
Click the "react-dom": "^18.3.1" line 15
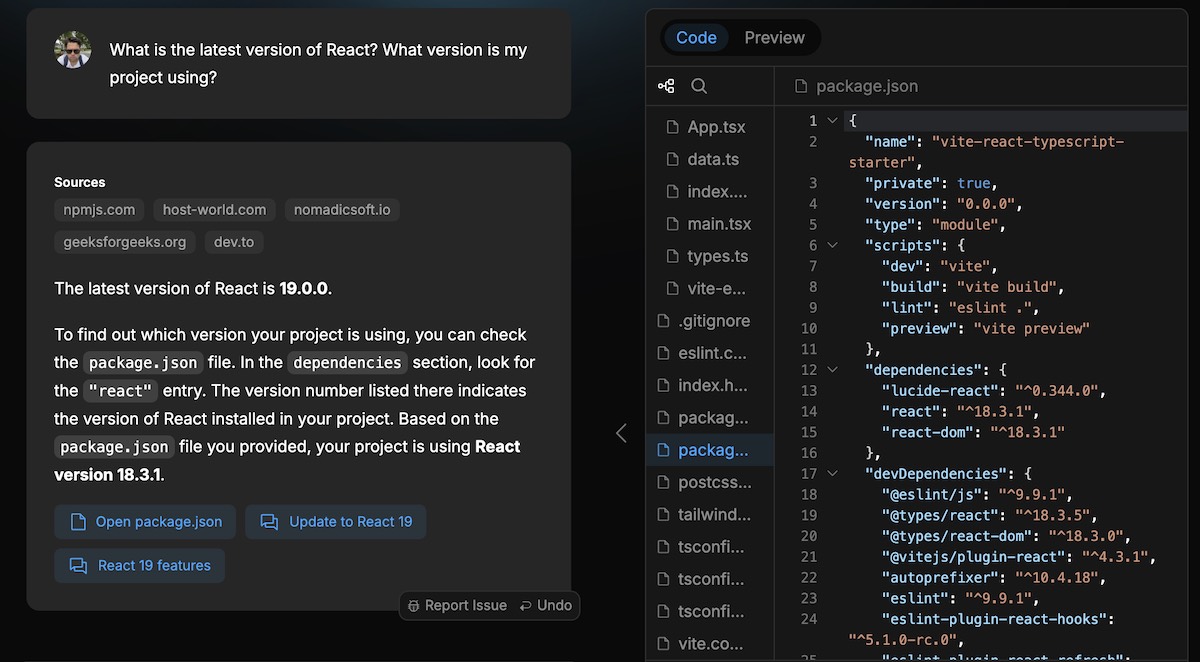973,432
